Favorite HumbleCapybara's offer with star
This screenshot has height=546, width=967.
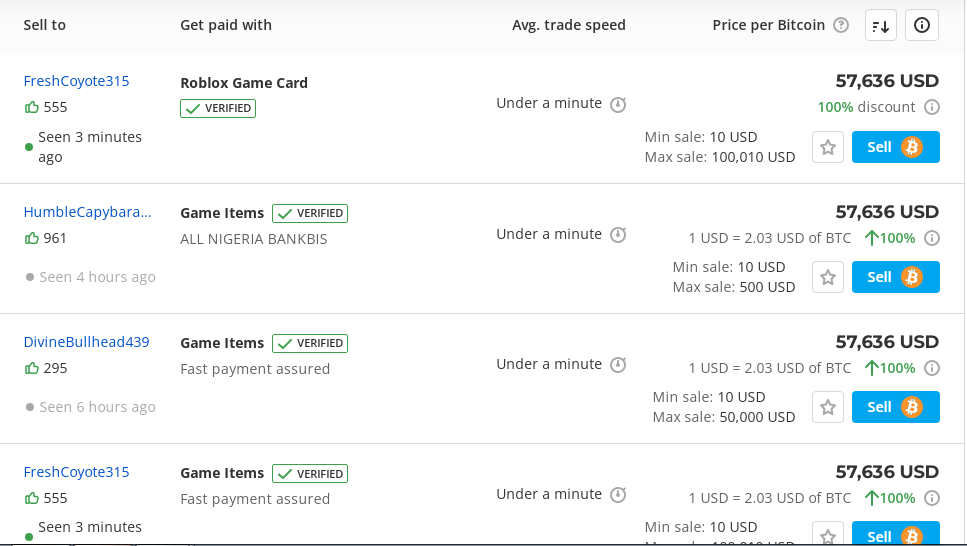tap(828, 278)
